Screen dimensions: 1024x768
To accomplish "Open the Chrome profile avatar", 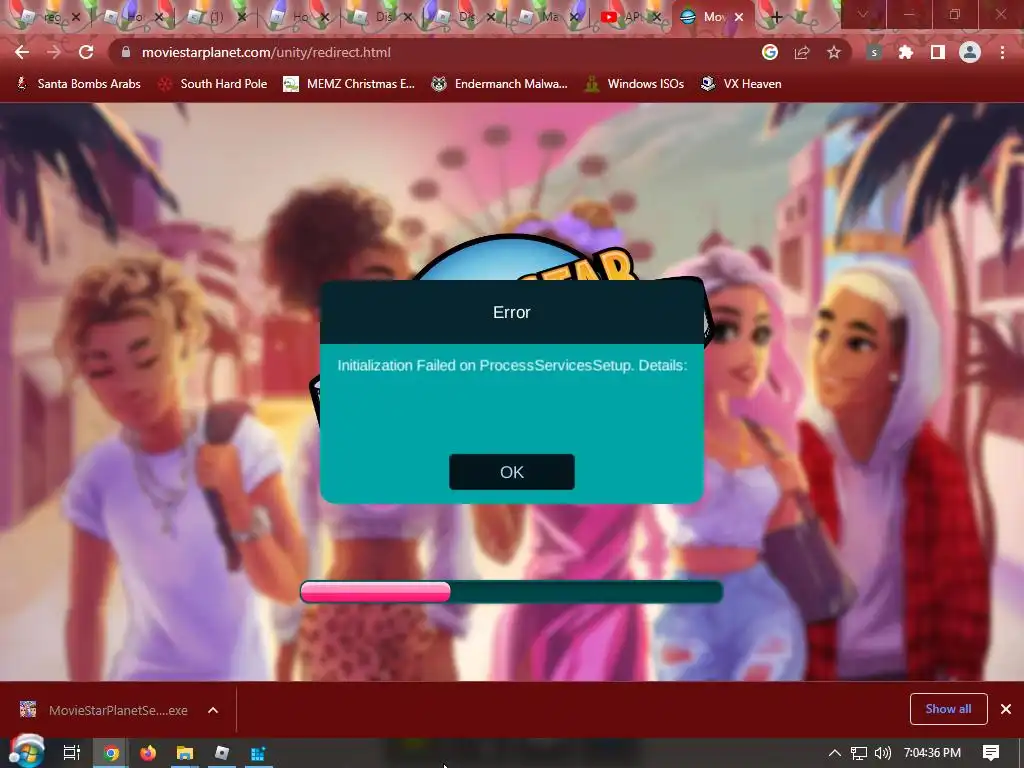I will [970, 52].
